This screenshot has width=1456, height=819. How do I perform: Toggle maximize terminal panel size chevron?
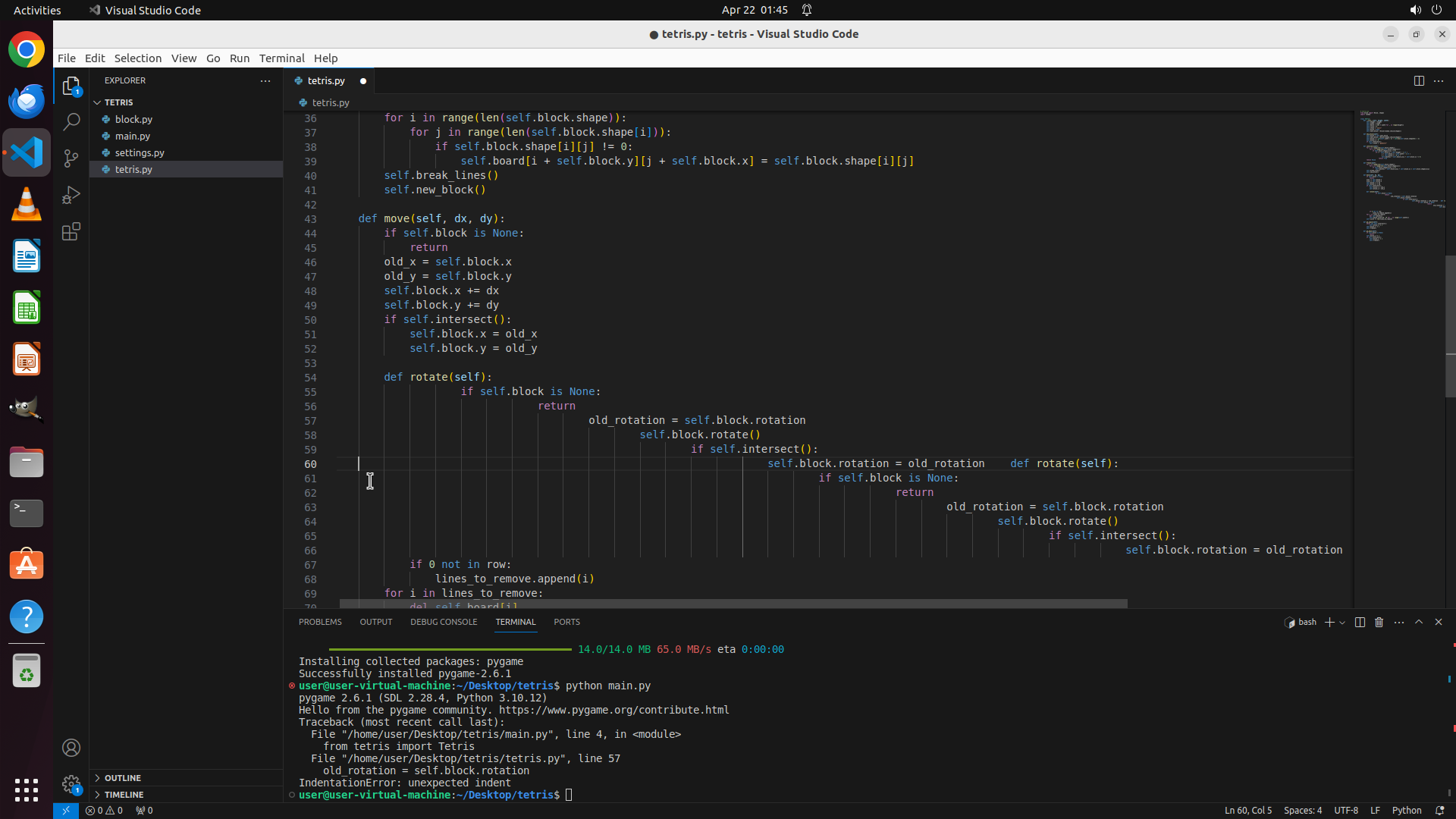(x=1419, y=622)
